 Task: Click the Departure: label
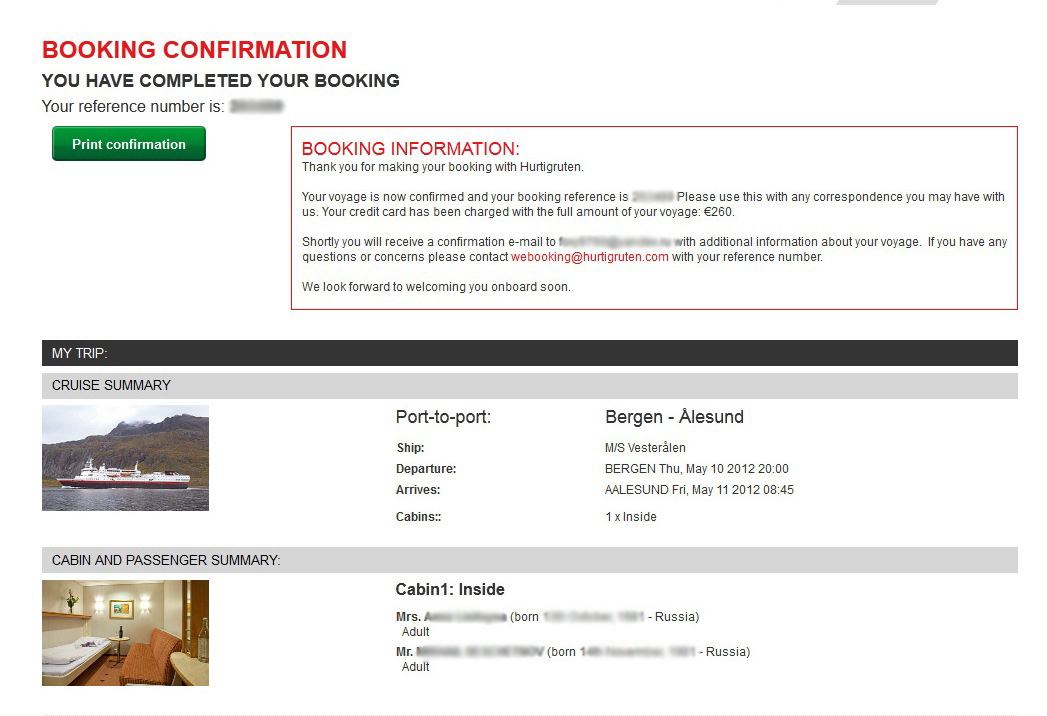tap(426, 469)
